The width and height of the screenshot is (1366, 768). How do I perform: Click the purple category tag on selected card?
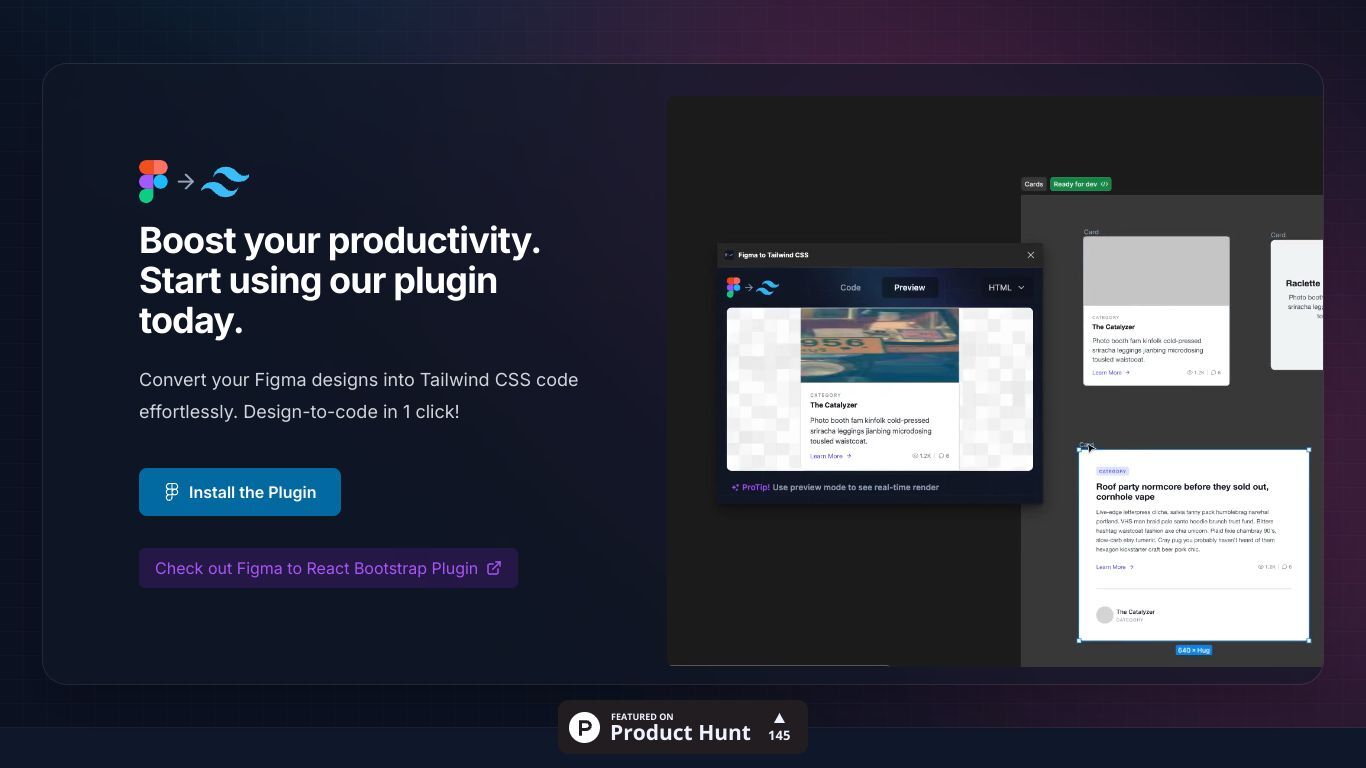point(1112,471)
